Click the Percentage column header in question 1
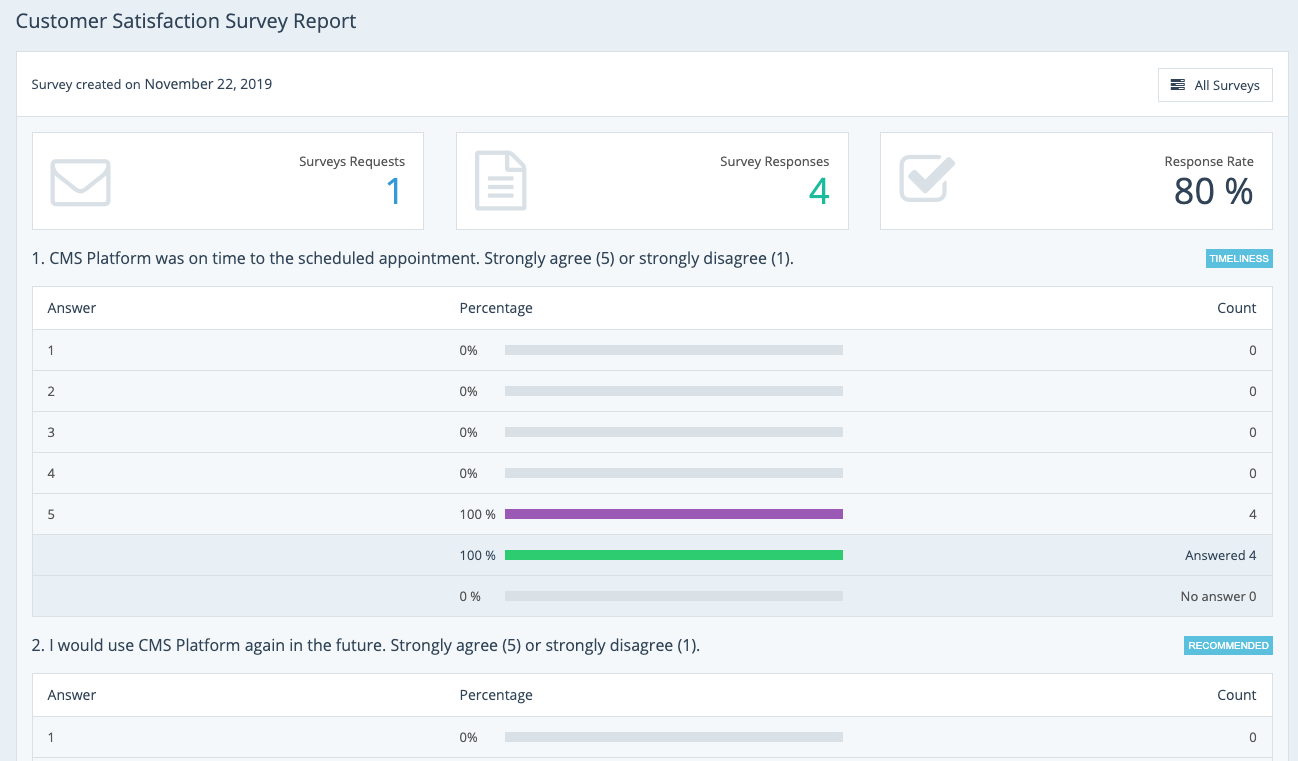The height and width of the screenshot is (761, 1298). pos(496,308)
